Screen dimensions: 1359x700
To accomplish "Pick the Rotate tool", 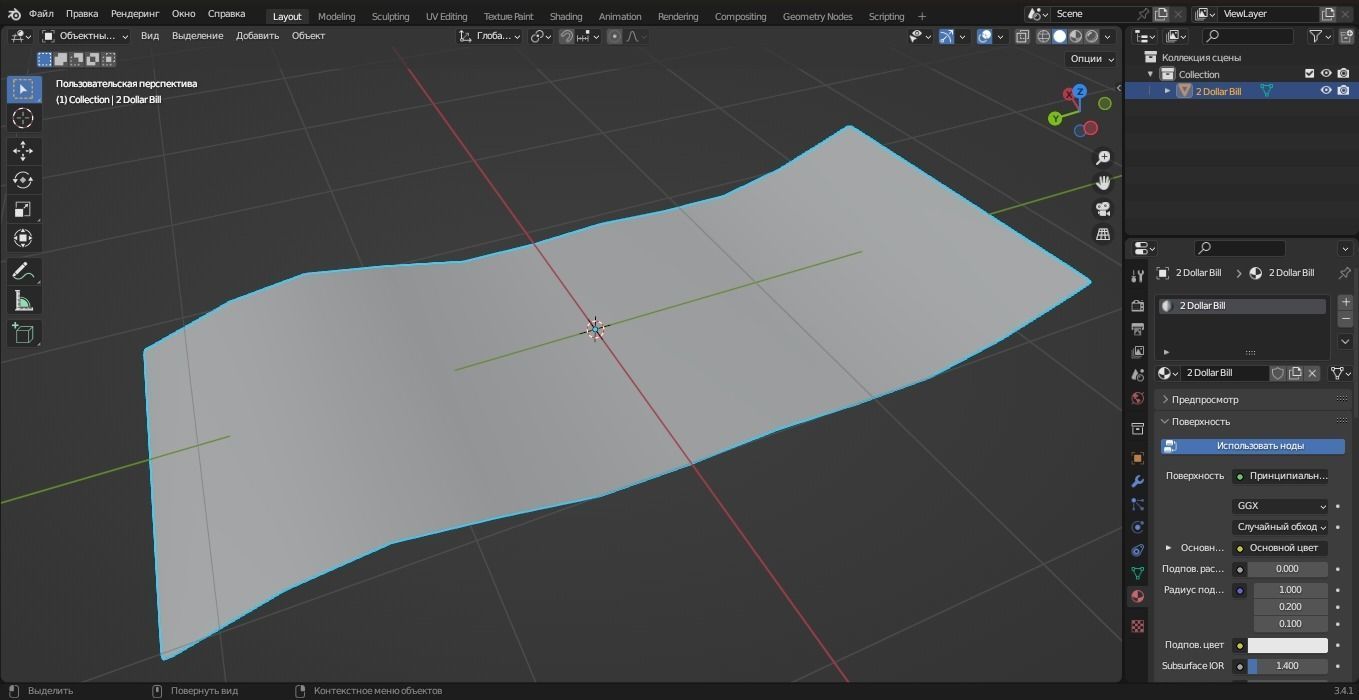I will click(23, 180).
